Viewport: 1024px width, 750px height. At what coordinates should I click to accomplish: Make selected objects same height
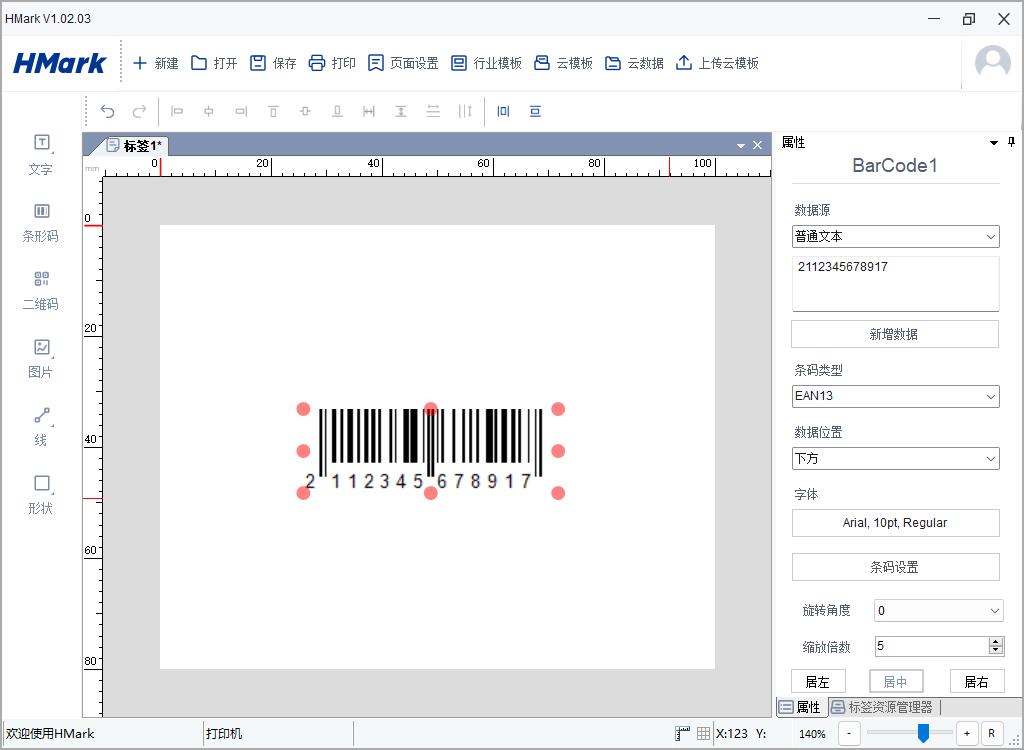401,112
